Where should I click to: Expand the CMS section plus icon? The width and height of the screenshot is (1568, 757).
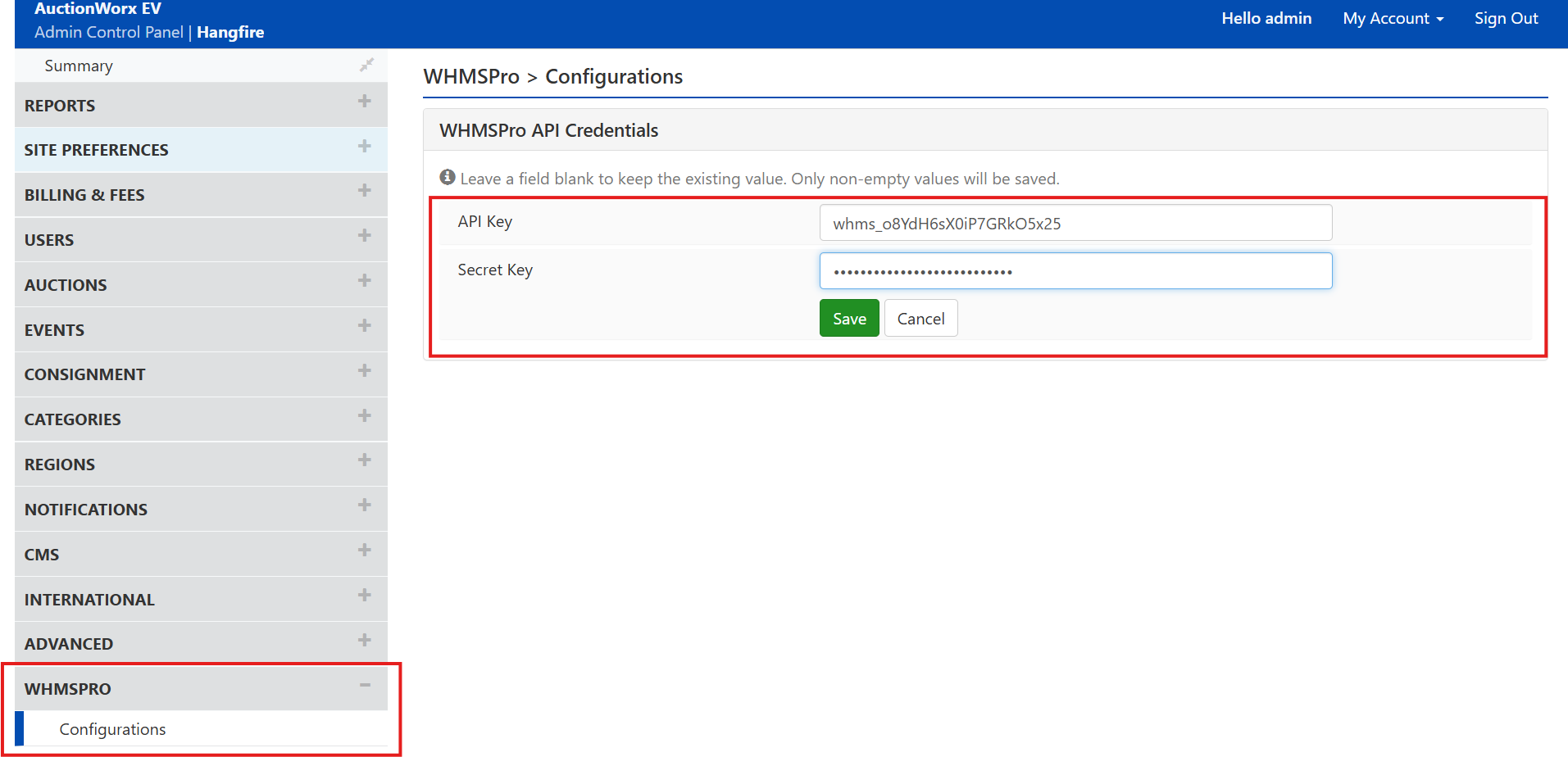365,550
